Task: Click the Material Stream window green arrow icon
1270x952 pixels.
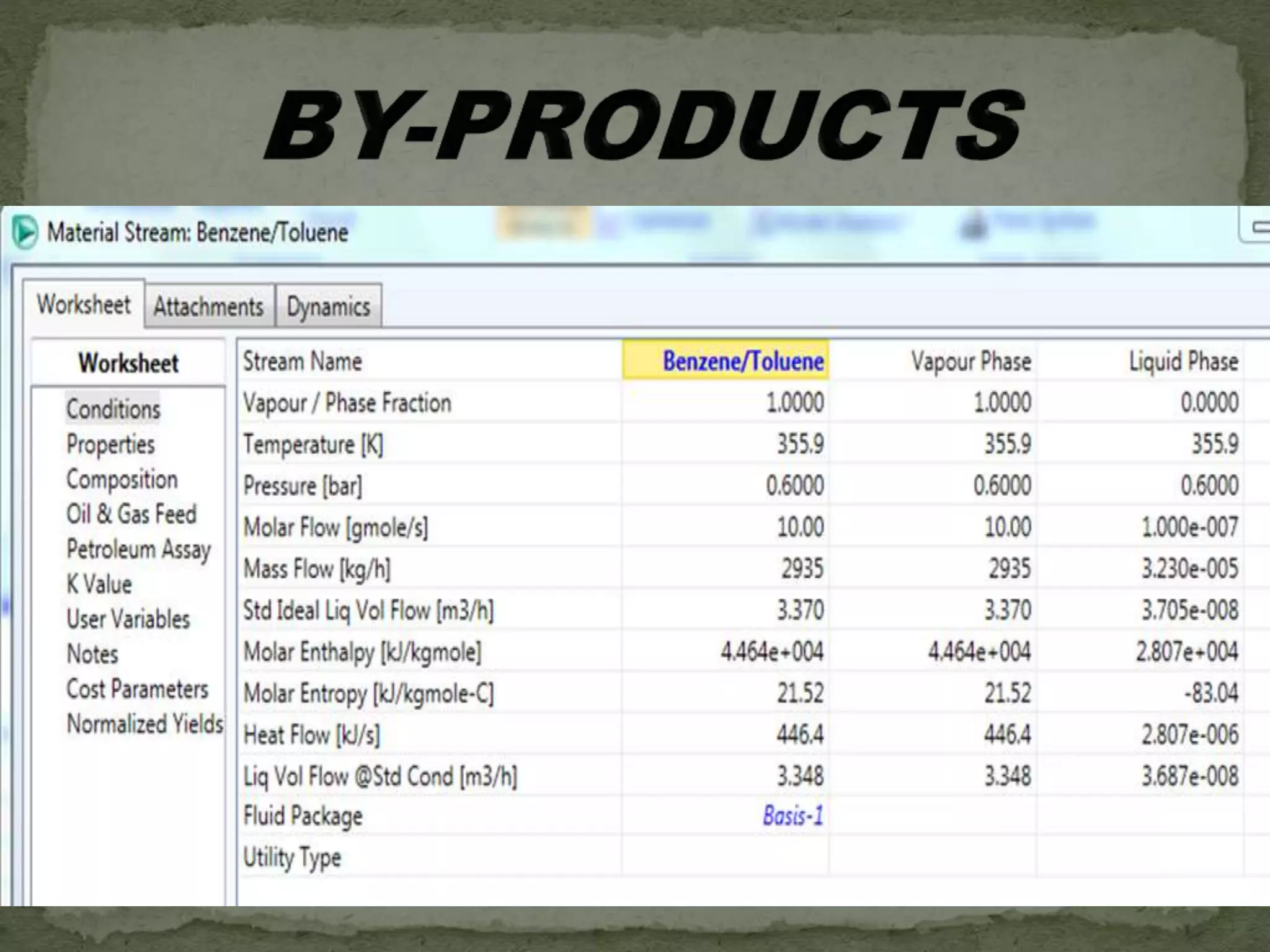Action: coord(25,232)
